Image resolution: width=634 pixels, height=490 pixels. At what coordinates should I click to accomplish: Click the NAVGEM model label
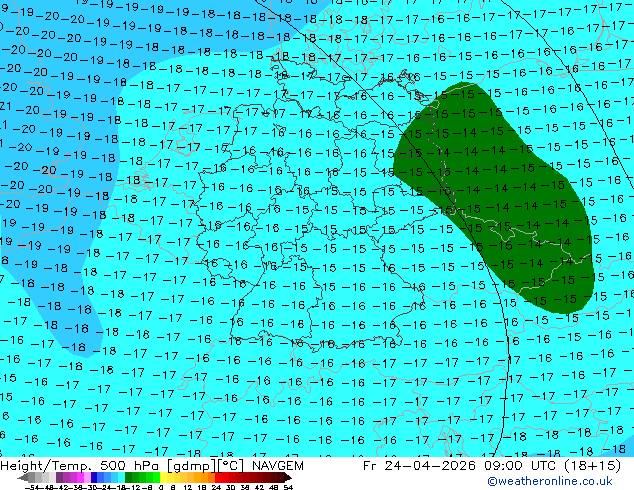pos(277,466)
